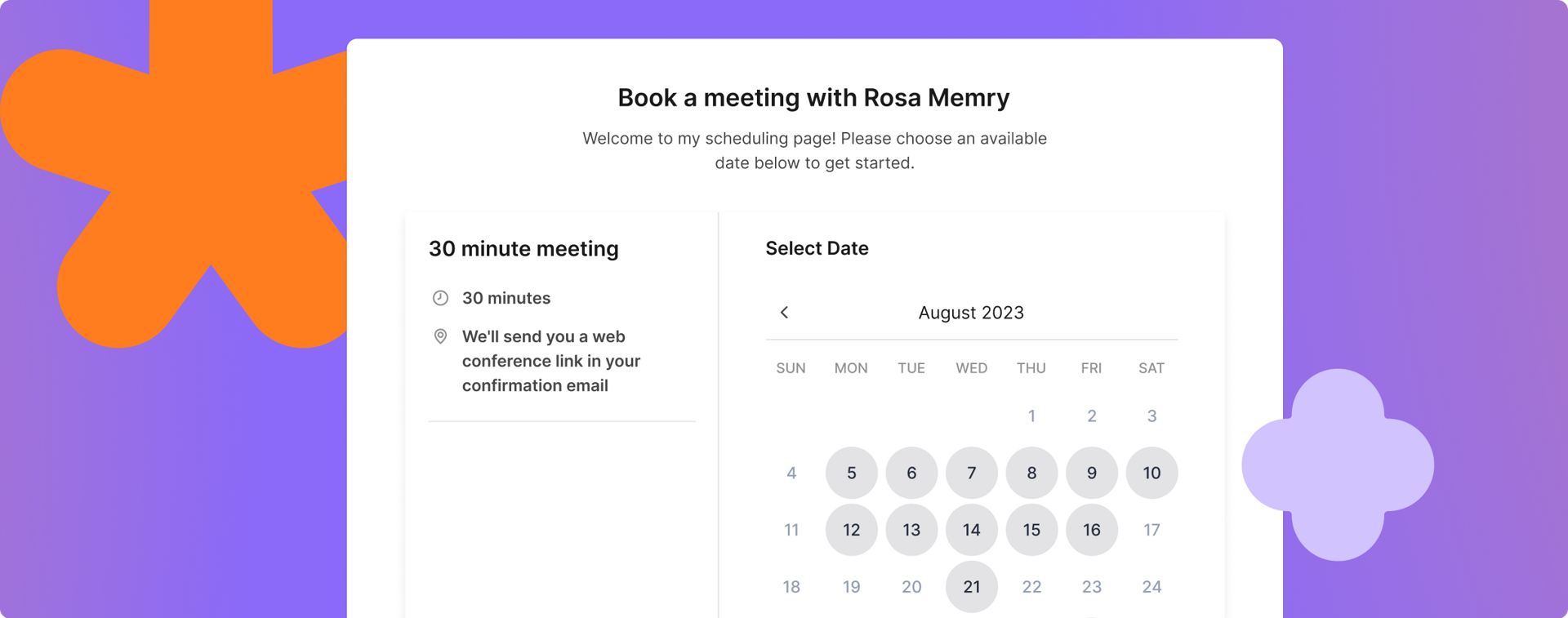
Task: Click the greyed-out date 17
Action: (x=1151, y=530)
